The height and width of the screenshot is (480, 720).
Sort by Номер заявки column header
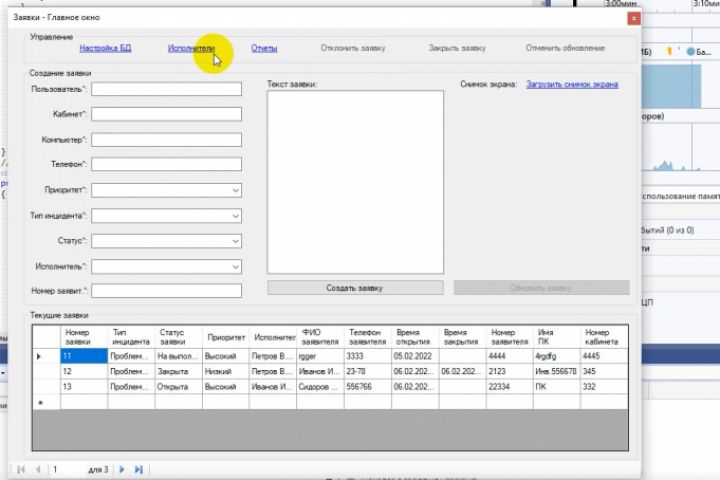[x=84, y=337]
